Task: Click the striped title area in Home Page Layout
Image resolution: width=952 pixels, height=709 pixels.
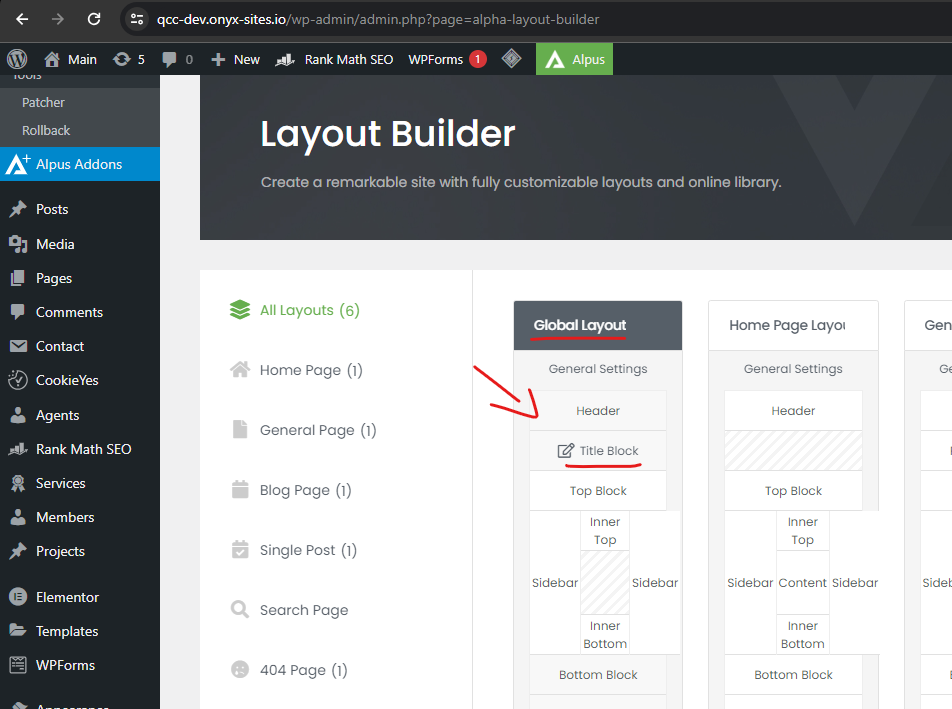Action: 793,451
